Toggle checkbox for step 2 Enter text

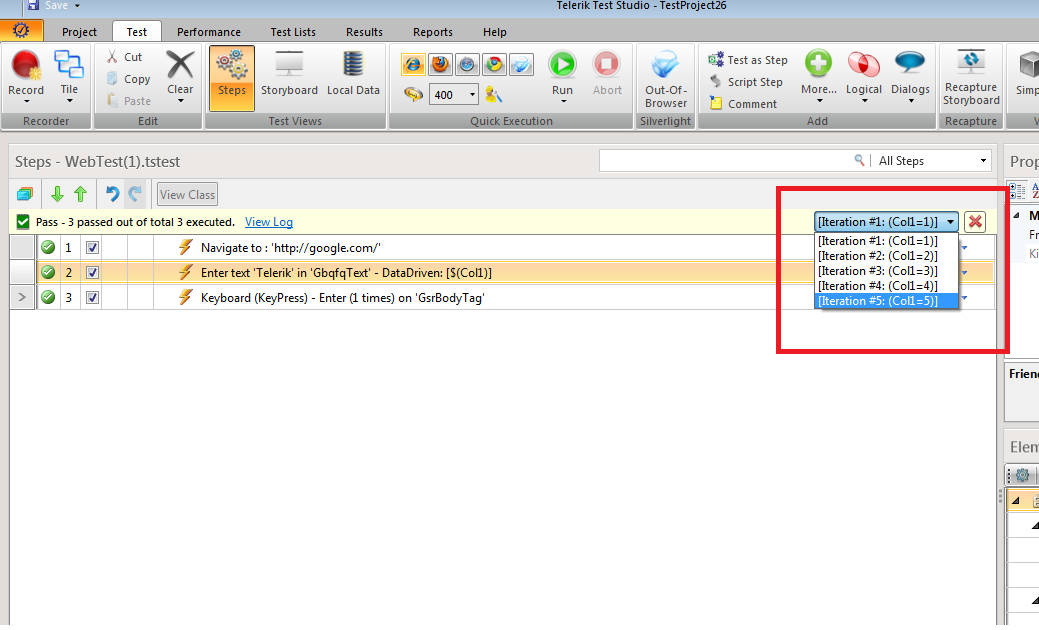point(92,272)
